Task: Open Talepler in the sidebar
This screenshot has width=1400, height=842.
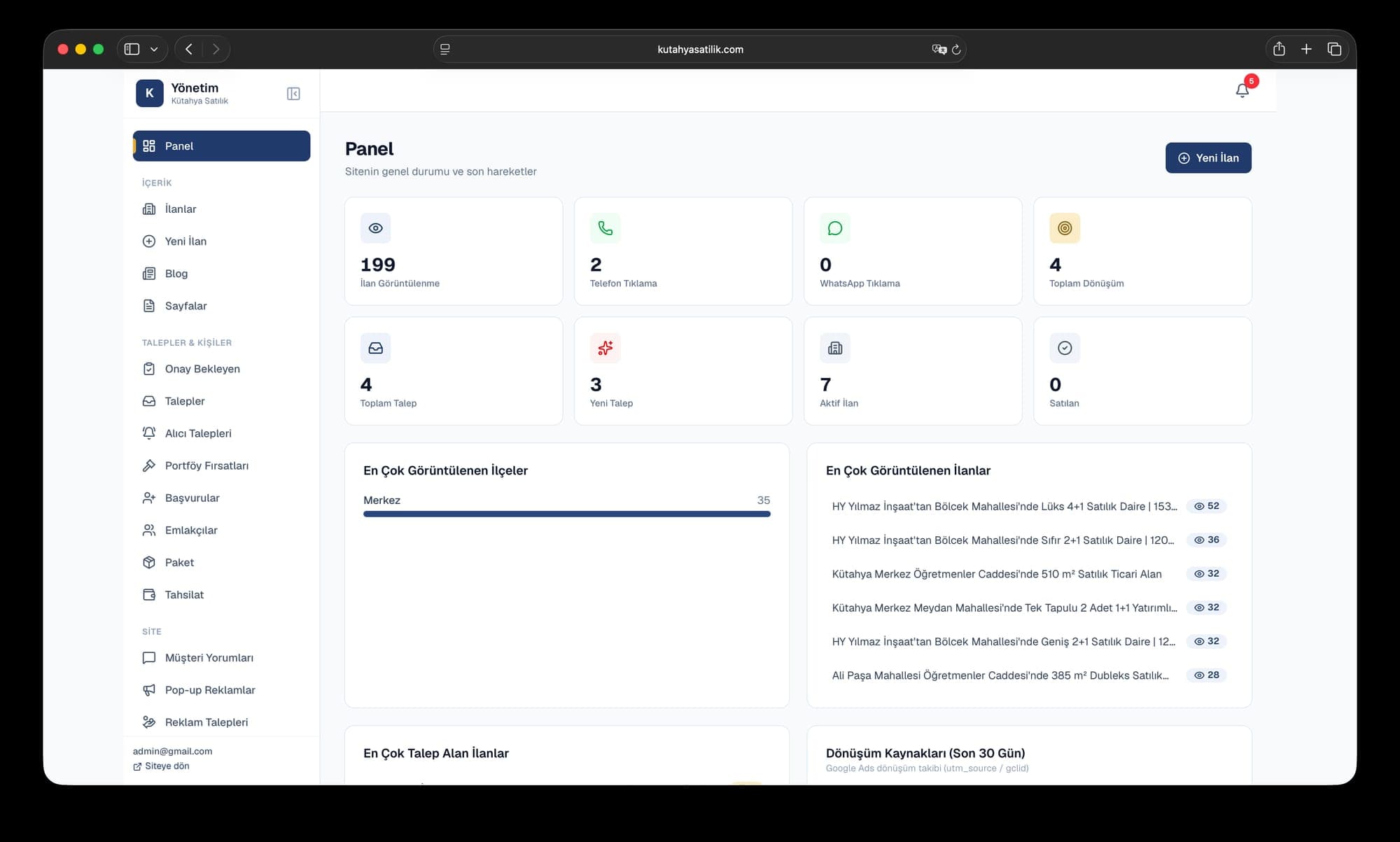Action: (221, 400)
